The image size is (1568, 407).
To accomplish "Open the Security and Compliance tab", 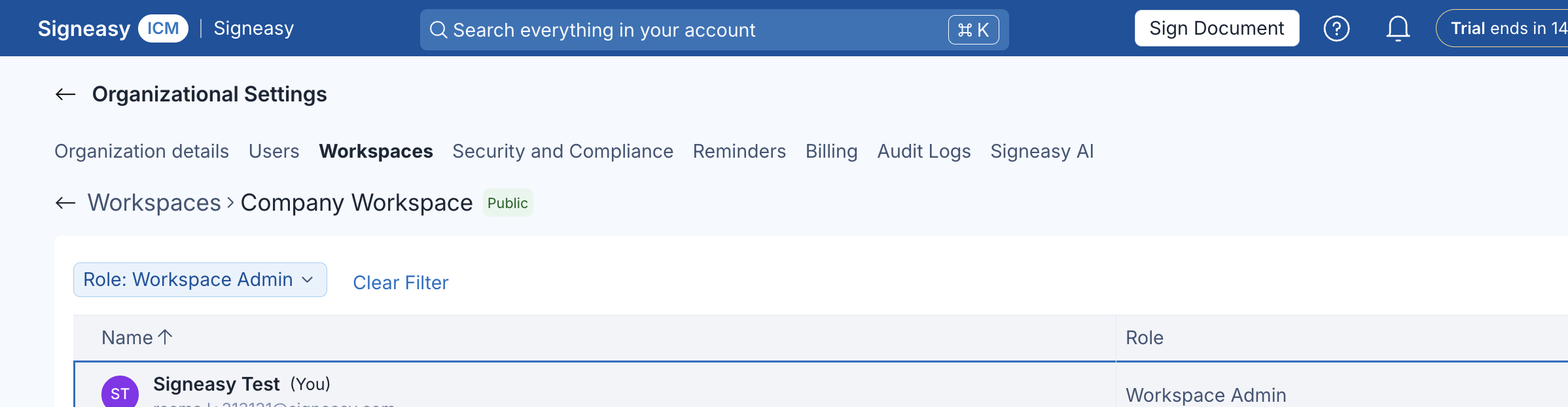I will tap(563, 151).
